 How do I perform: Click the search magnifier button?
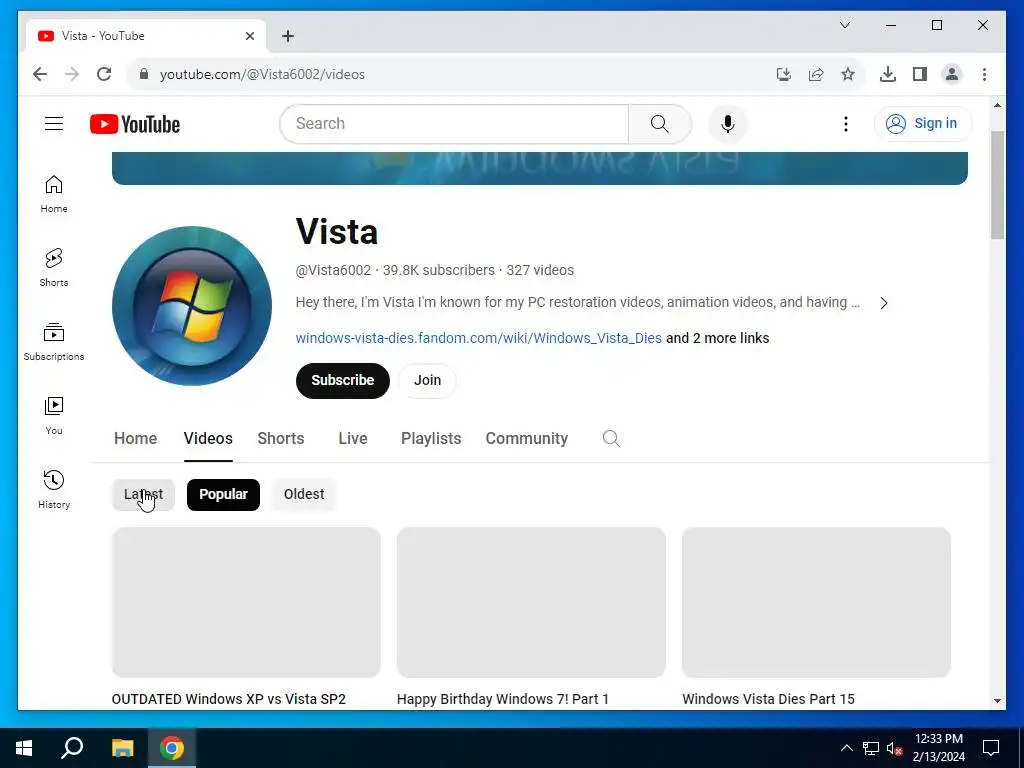[x=660, y=123]
